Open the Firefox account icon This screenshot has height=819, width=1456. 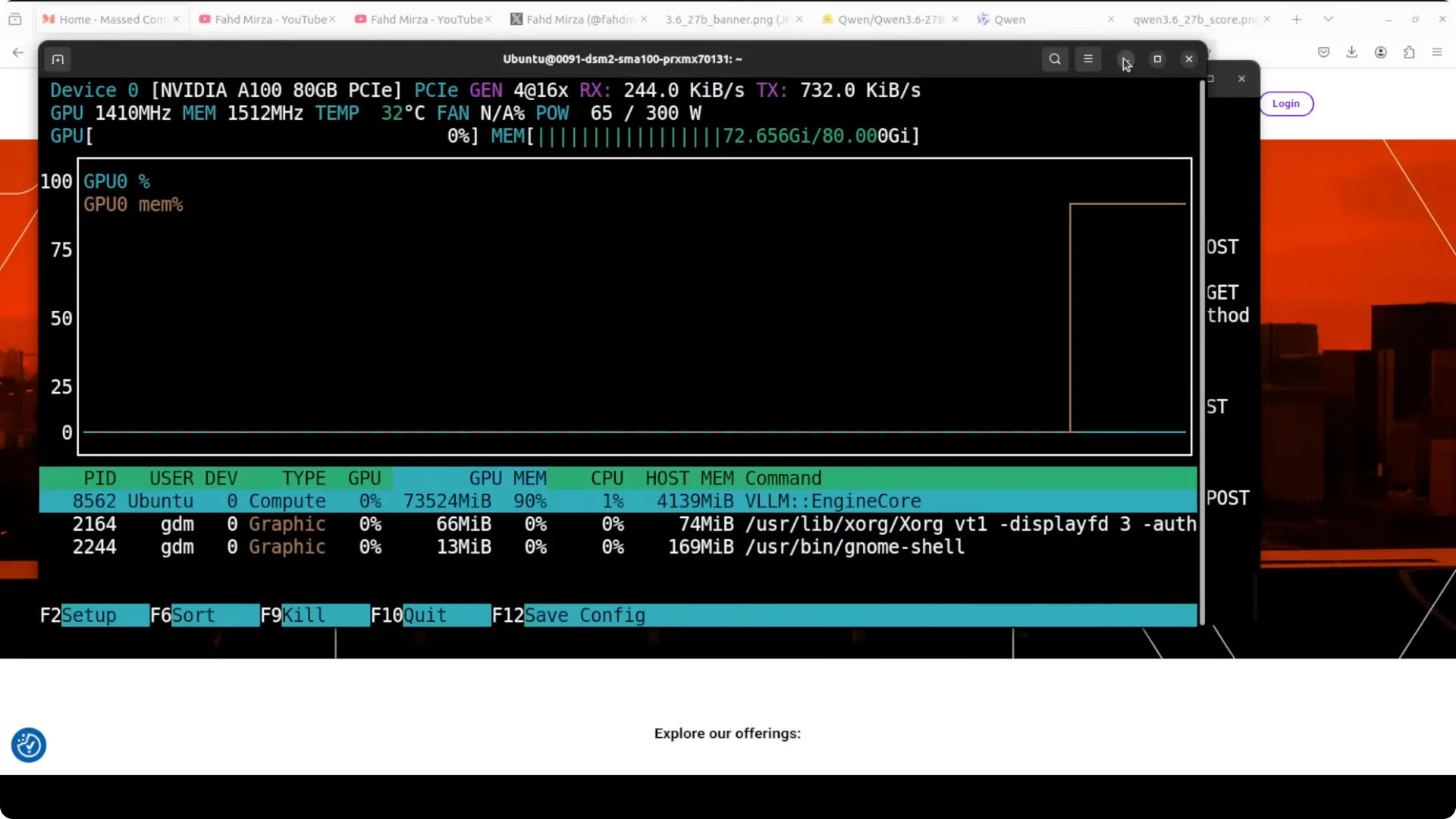(1381, 52)
